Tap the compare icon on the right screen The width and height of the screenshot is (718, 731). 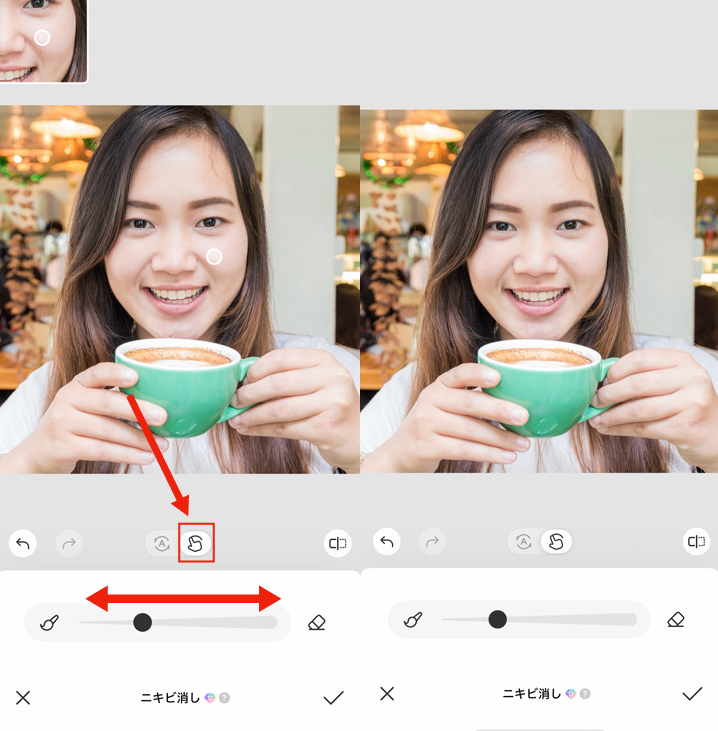[x=696, y=542]
